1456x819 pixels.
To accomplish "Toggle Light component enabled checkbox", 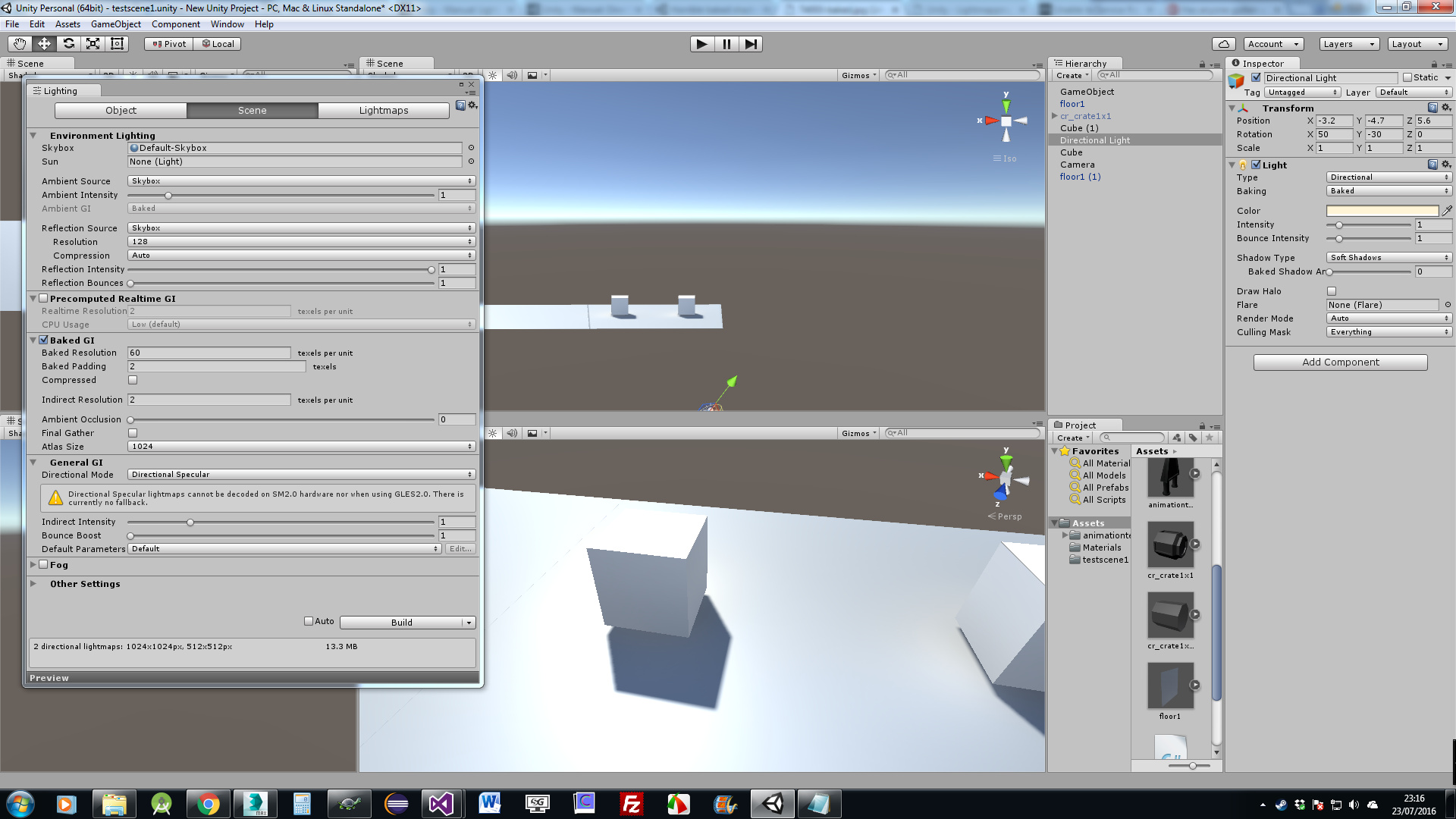I will [1257, 165].
